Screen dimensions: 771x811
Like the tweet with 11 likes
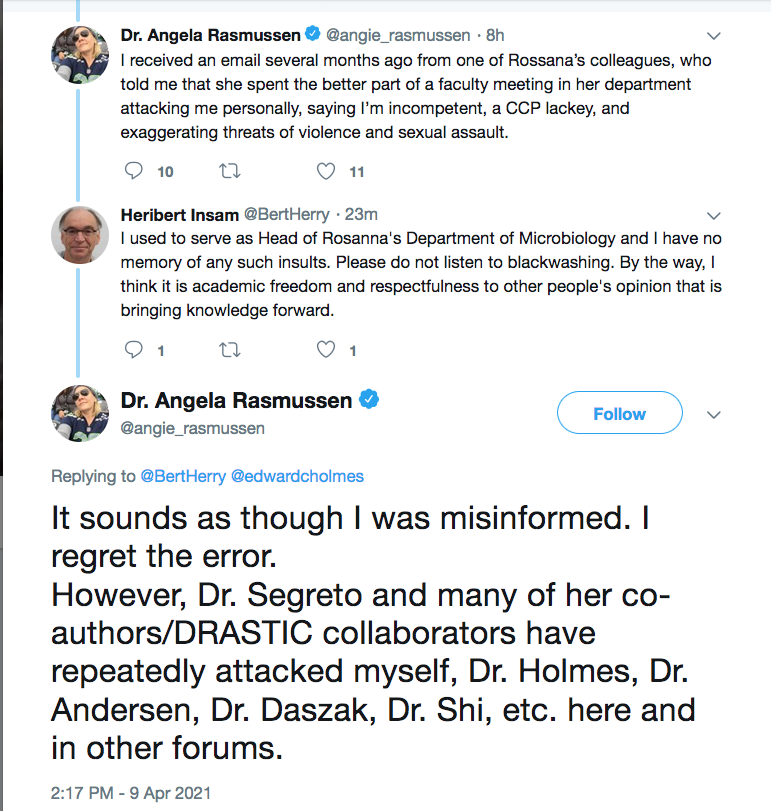point(326,172)
